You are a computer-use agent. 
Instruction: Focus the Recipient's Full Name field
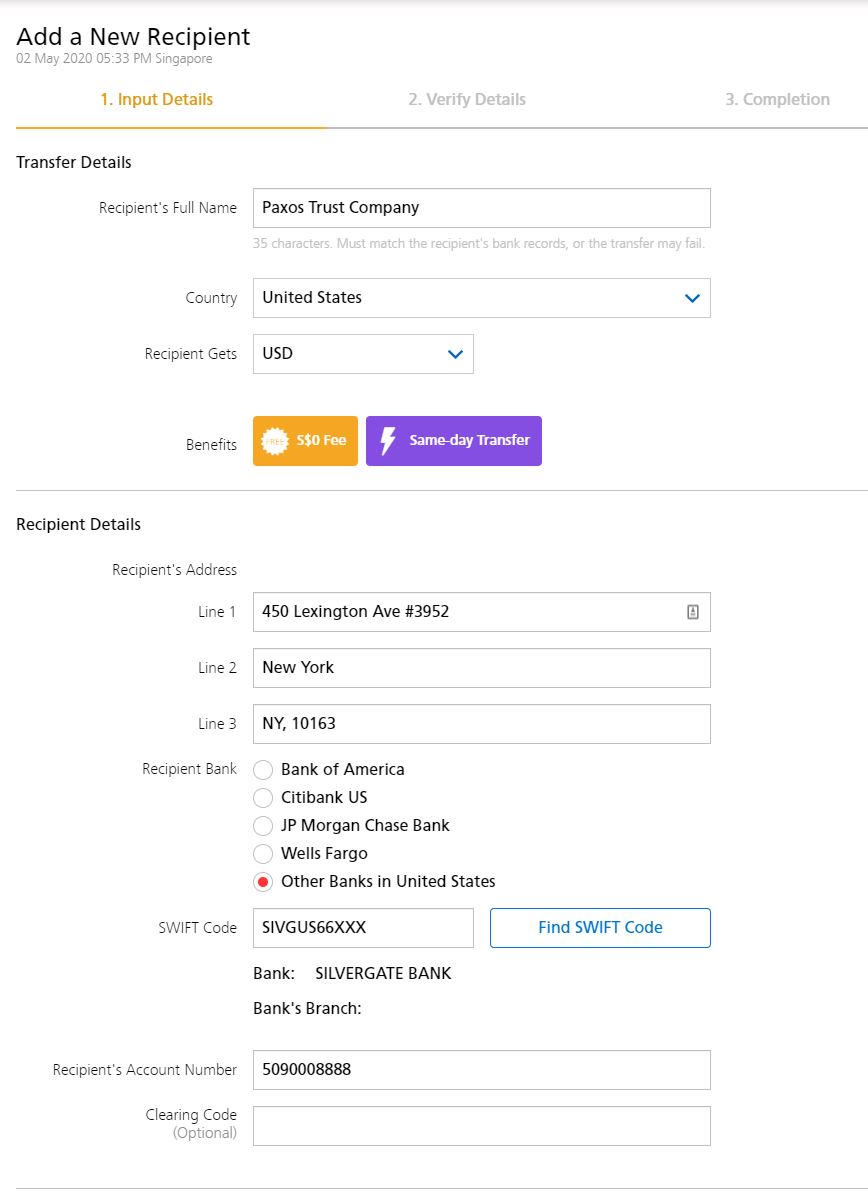482,208
